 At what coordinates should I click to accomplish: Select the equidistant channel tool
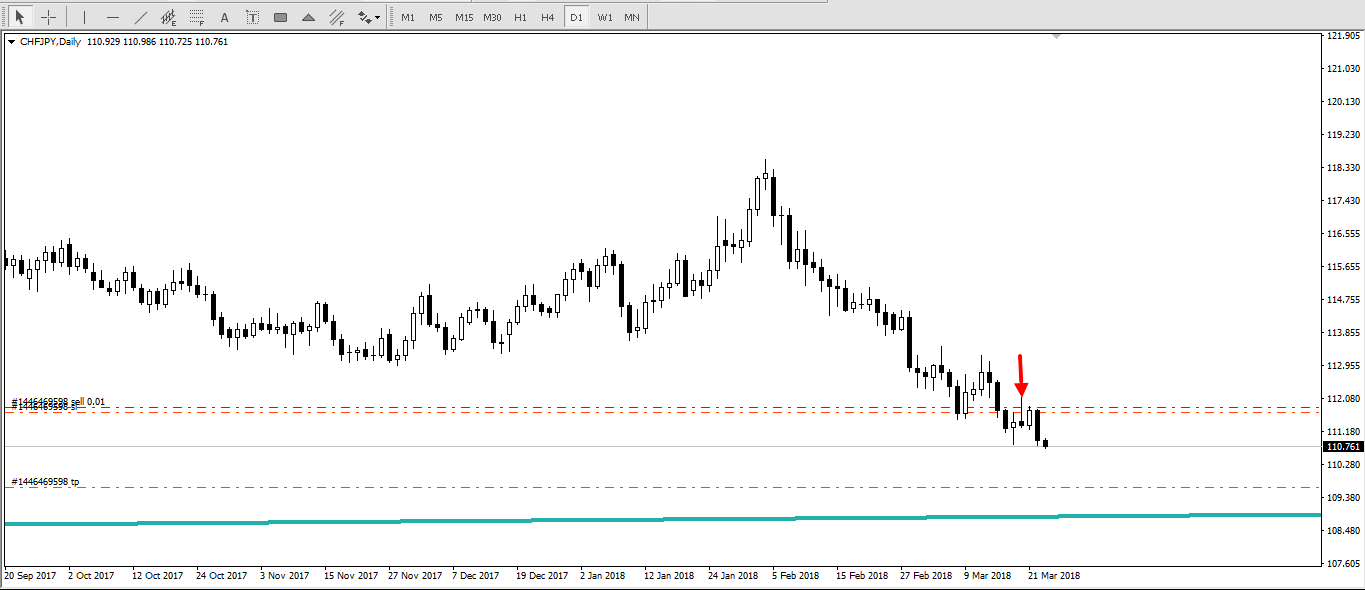click(169, 17)
